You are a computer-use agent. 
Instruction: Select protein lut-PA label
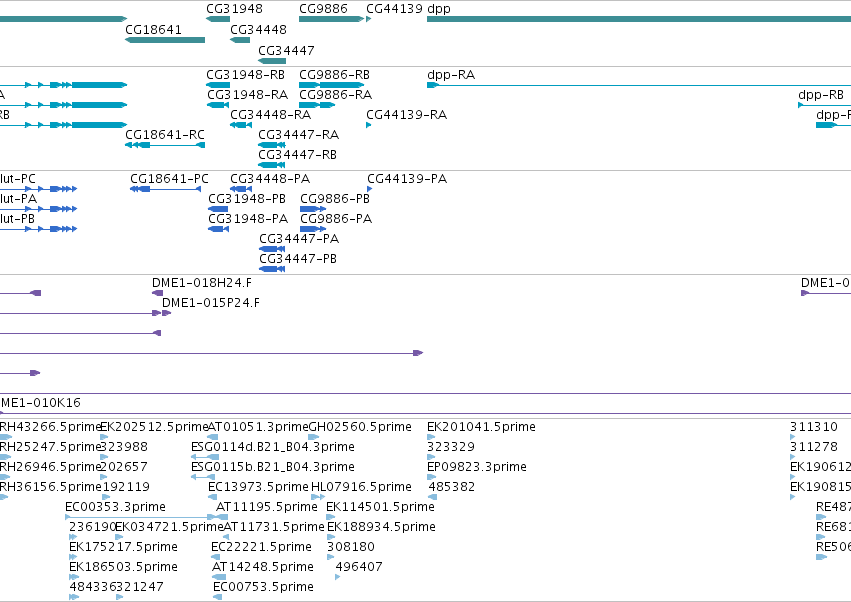tap(18, 199)
